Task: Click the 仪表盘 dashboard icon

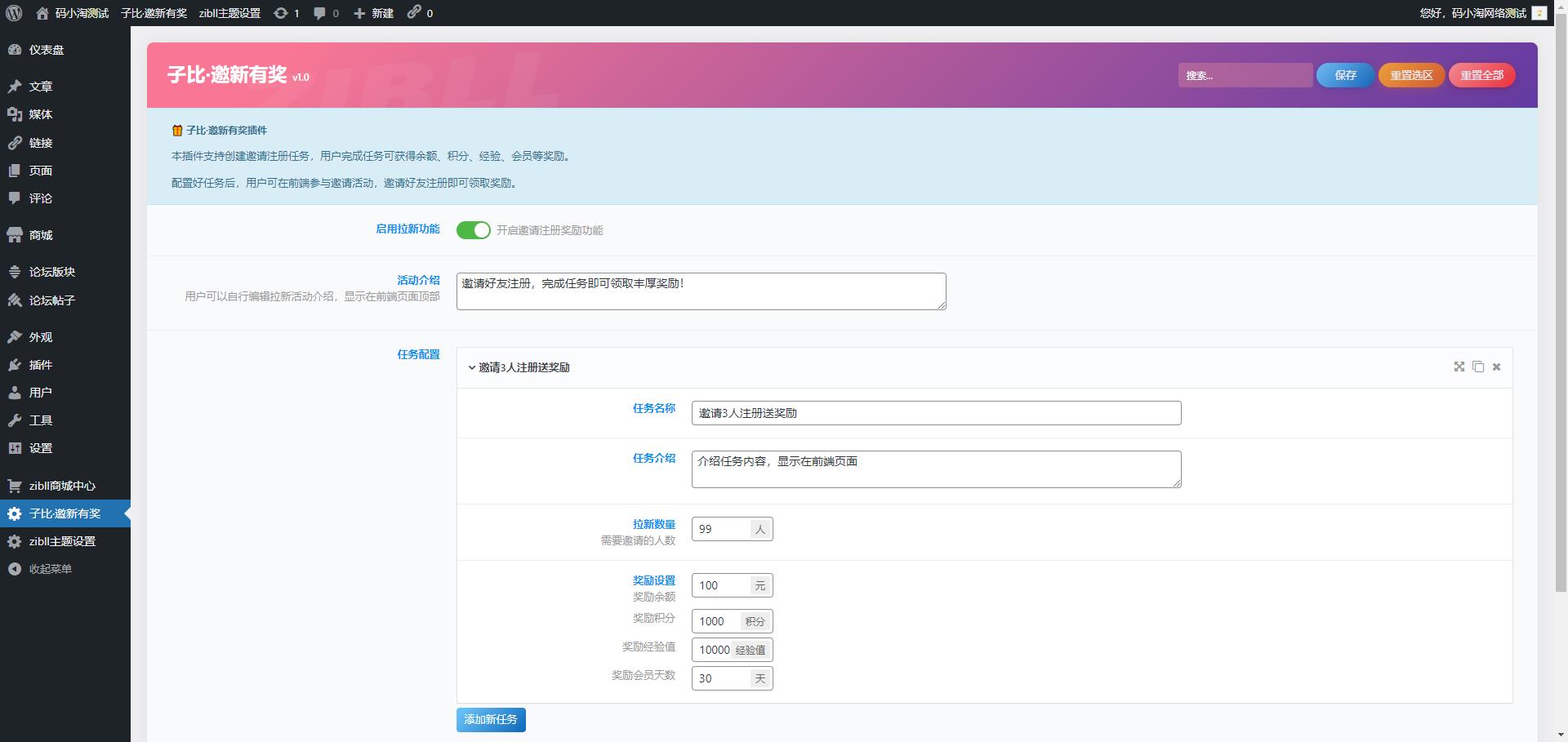Action: click(15, 50)
